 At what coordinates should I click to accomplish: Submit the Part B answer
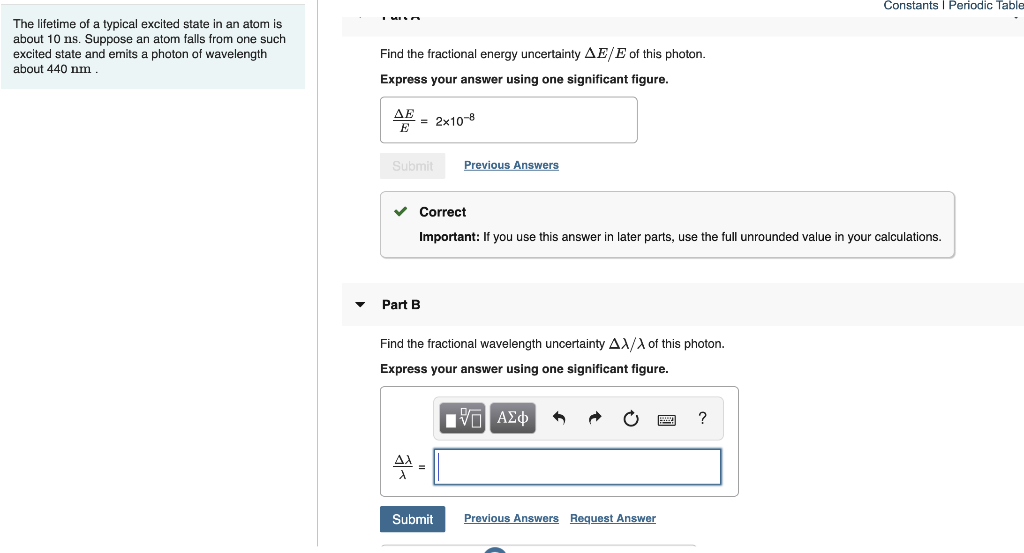tap(412, 519)
